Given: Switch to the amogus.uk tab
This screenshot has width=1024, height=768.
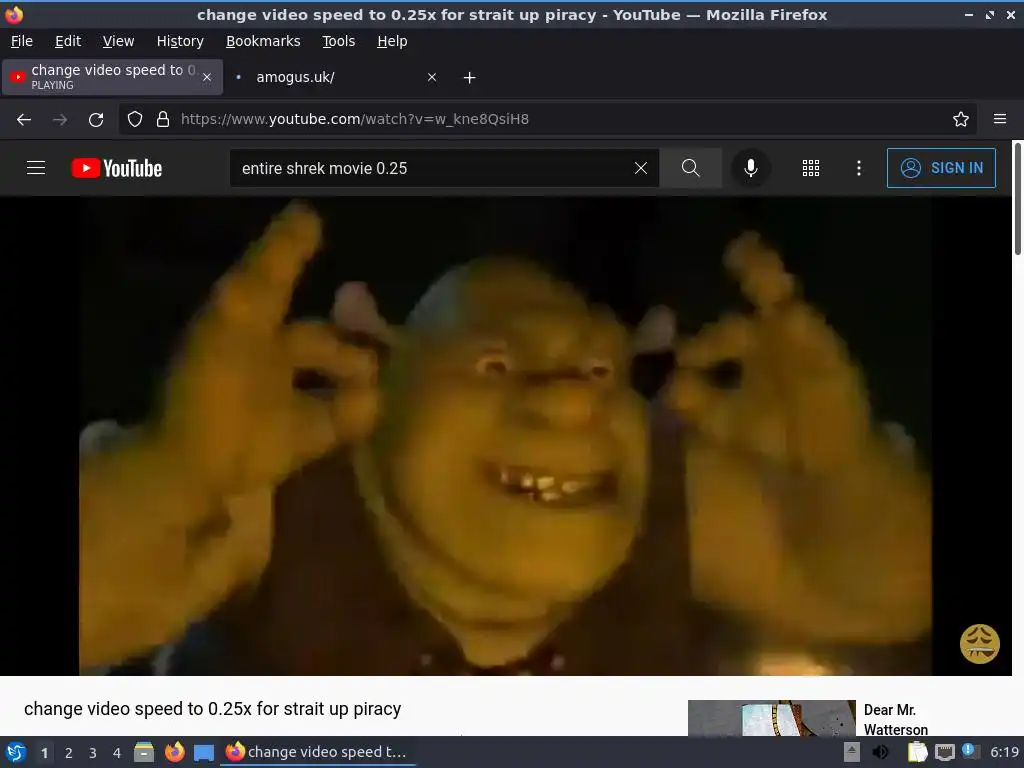Looking at the screenshot, I should tap(334, 77).
